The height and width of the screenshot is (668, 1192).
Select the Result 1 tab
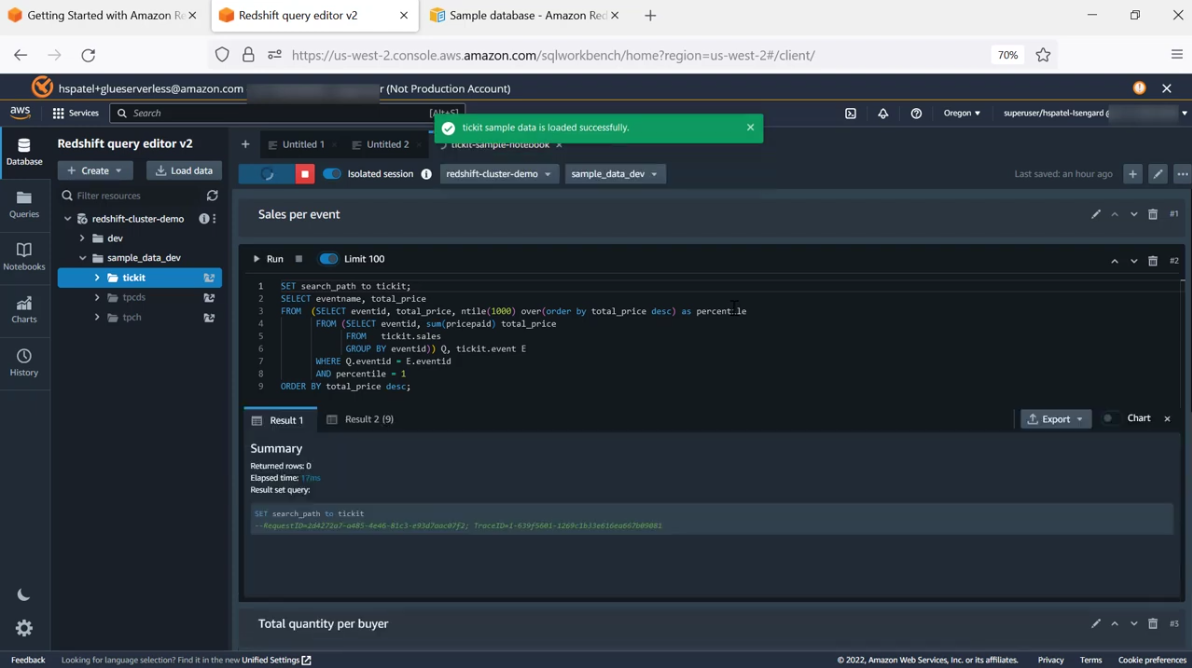click(280, 420)
